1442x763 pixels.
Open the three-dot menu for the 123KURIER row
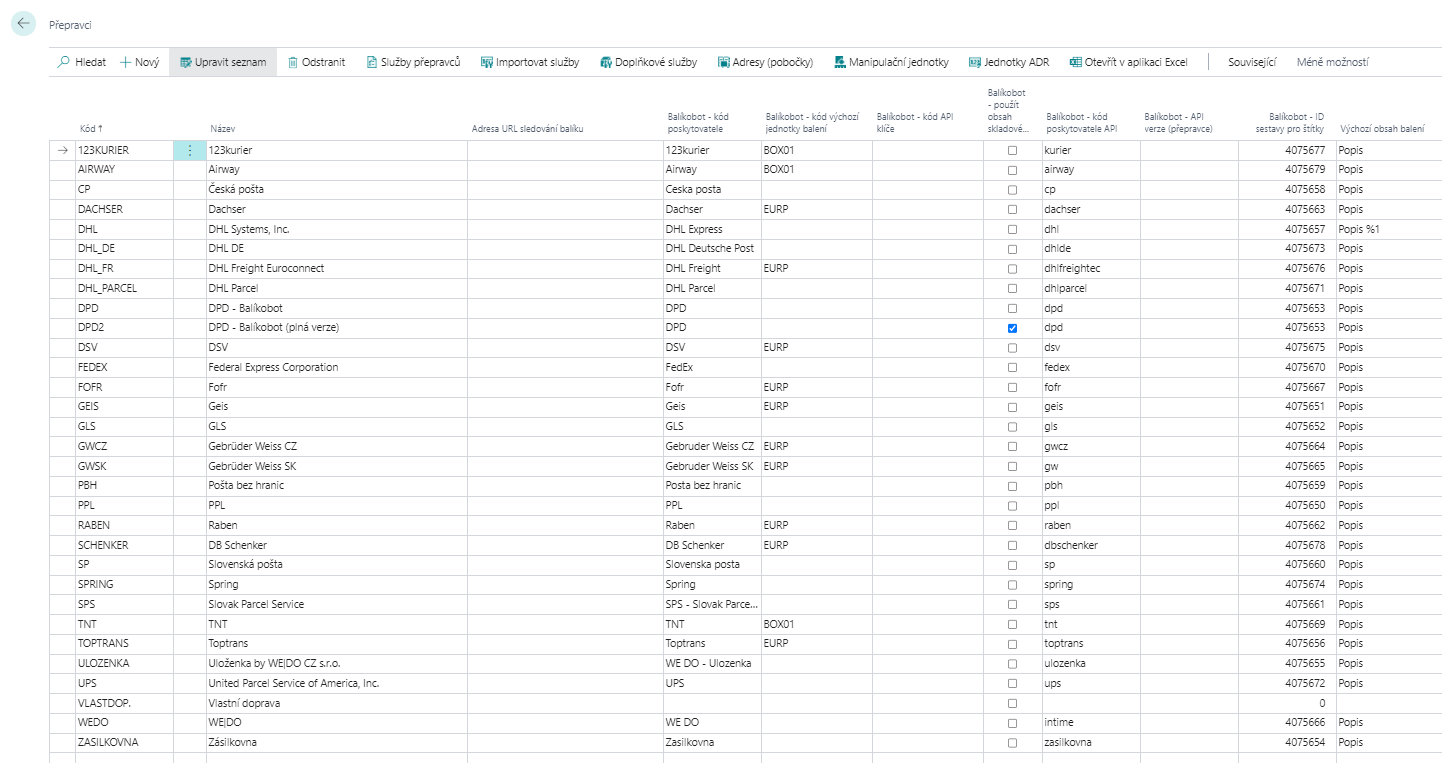189,150
